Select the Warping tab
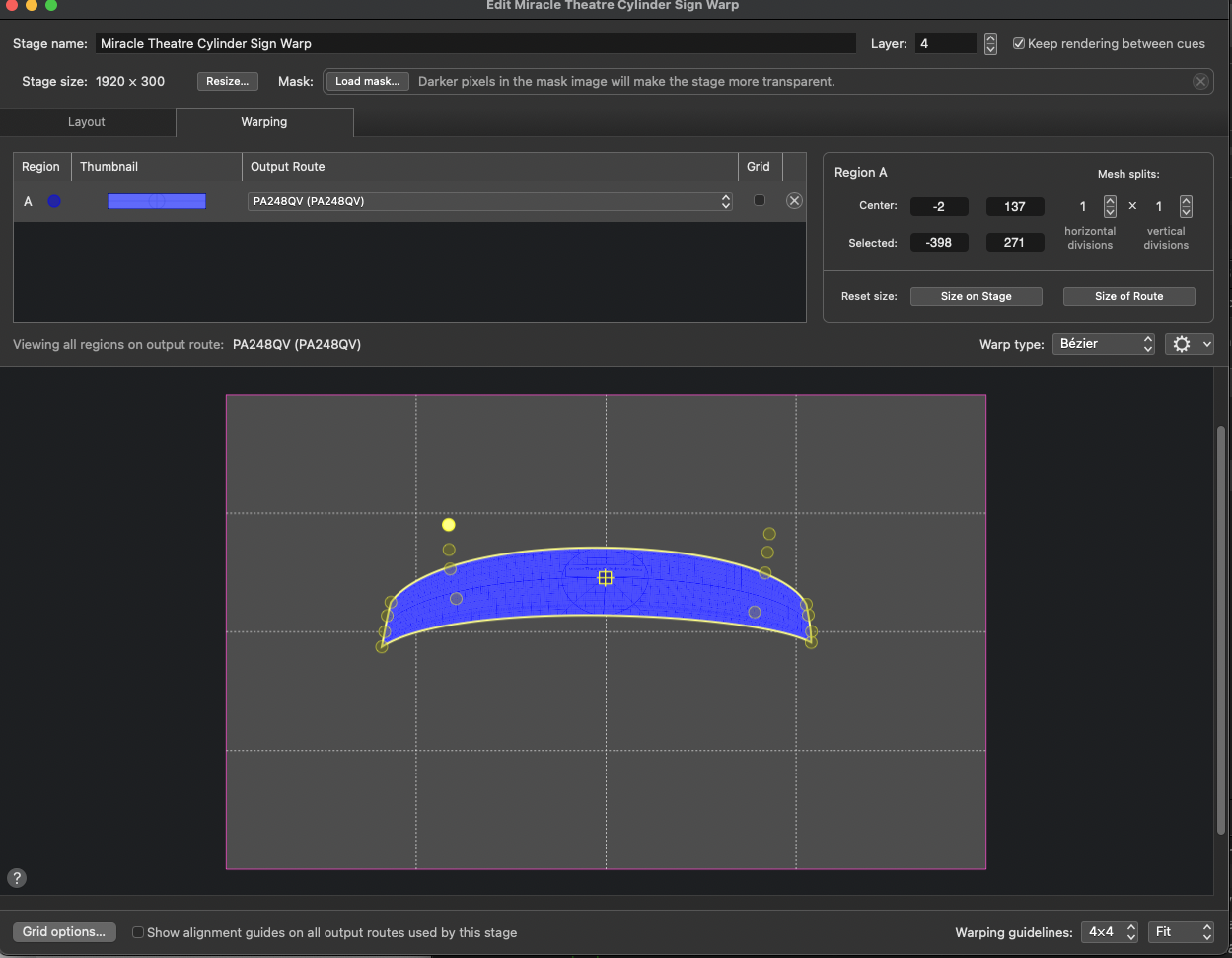Viewport: 1232px width, 958px height. coord(264,121)
